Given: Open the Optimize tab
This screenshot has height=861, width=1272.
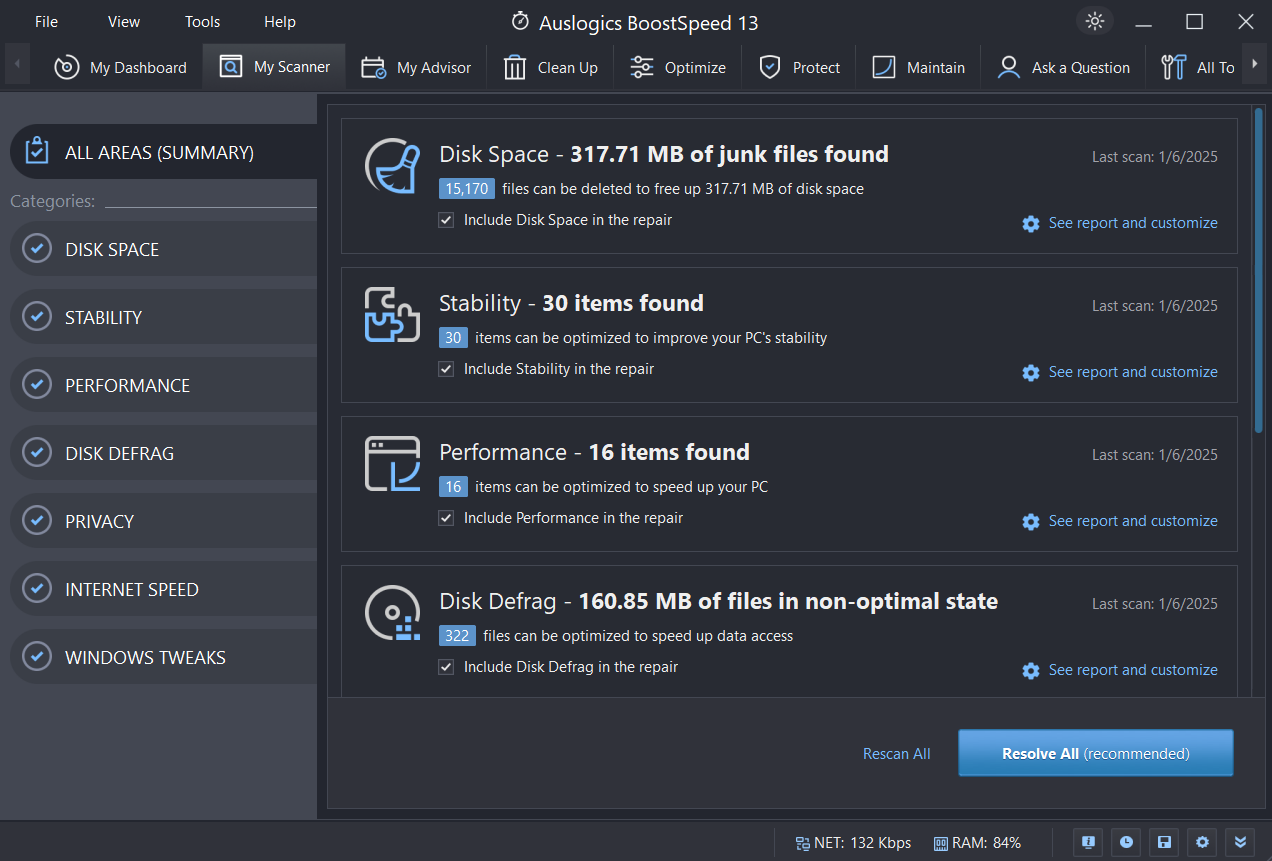Looking at the screenshot, I should click(678, 67).
